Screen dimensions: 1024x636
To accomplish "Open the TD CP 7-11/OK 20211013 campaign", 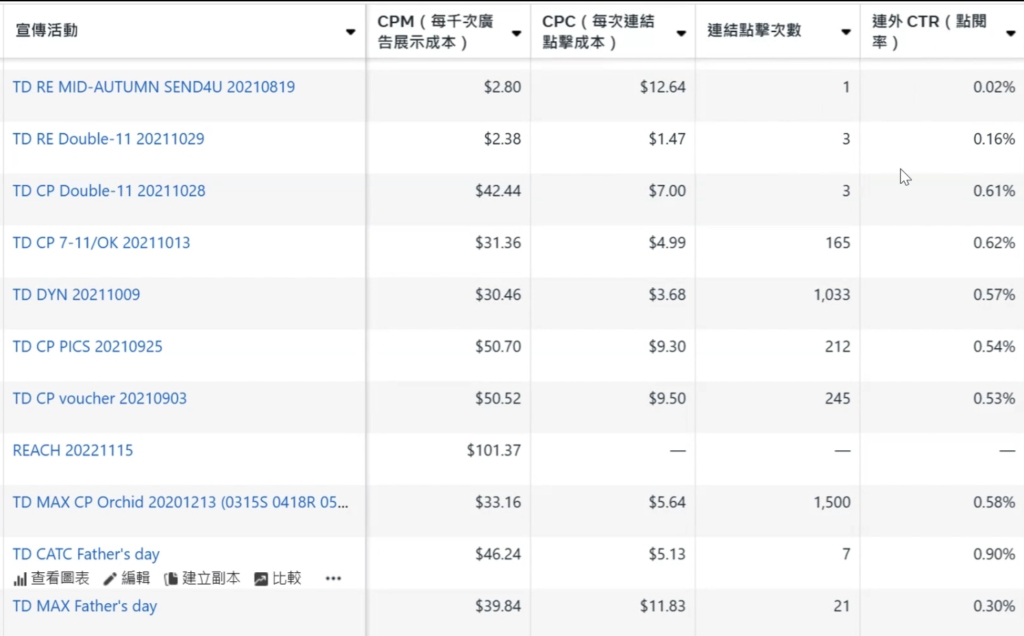I will pos(101,243).
